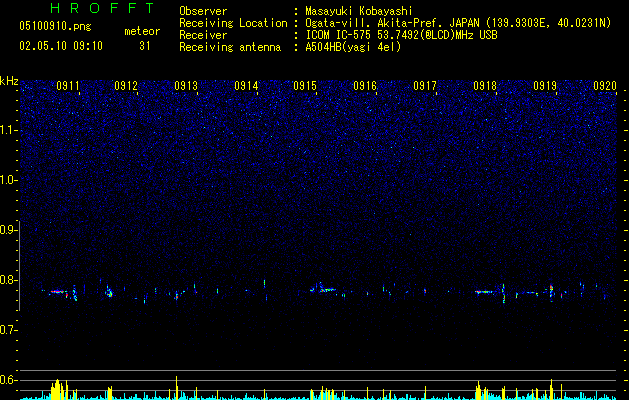The height and width of the screenshot is (400, 629).
Task: Click the meteor echo just before 0918
Action: coord(484,292)
